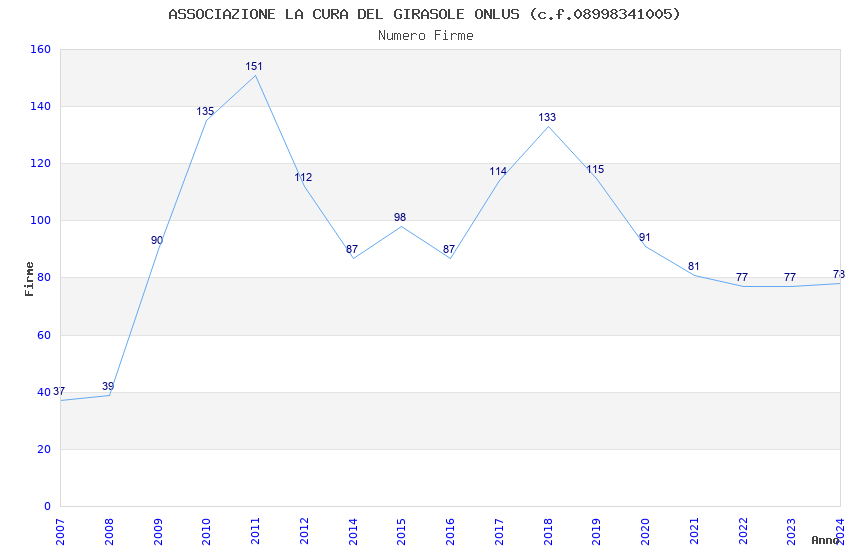Select x-axis year label 2007
This screenshot has height=550, width=850.
tap(60, 532)
